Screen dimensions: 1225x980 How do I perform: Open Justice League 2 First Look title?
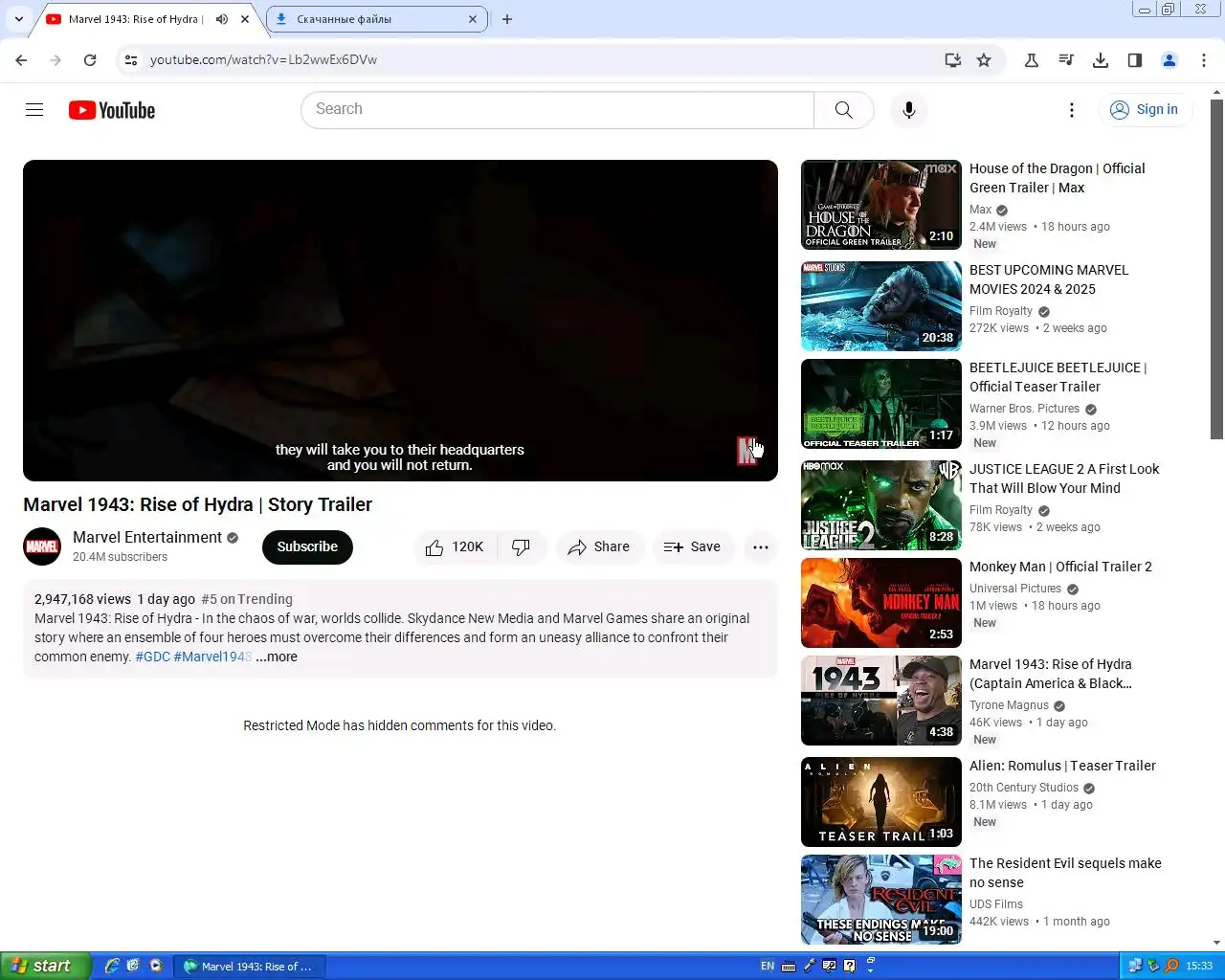[x=1064, y=479]
